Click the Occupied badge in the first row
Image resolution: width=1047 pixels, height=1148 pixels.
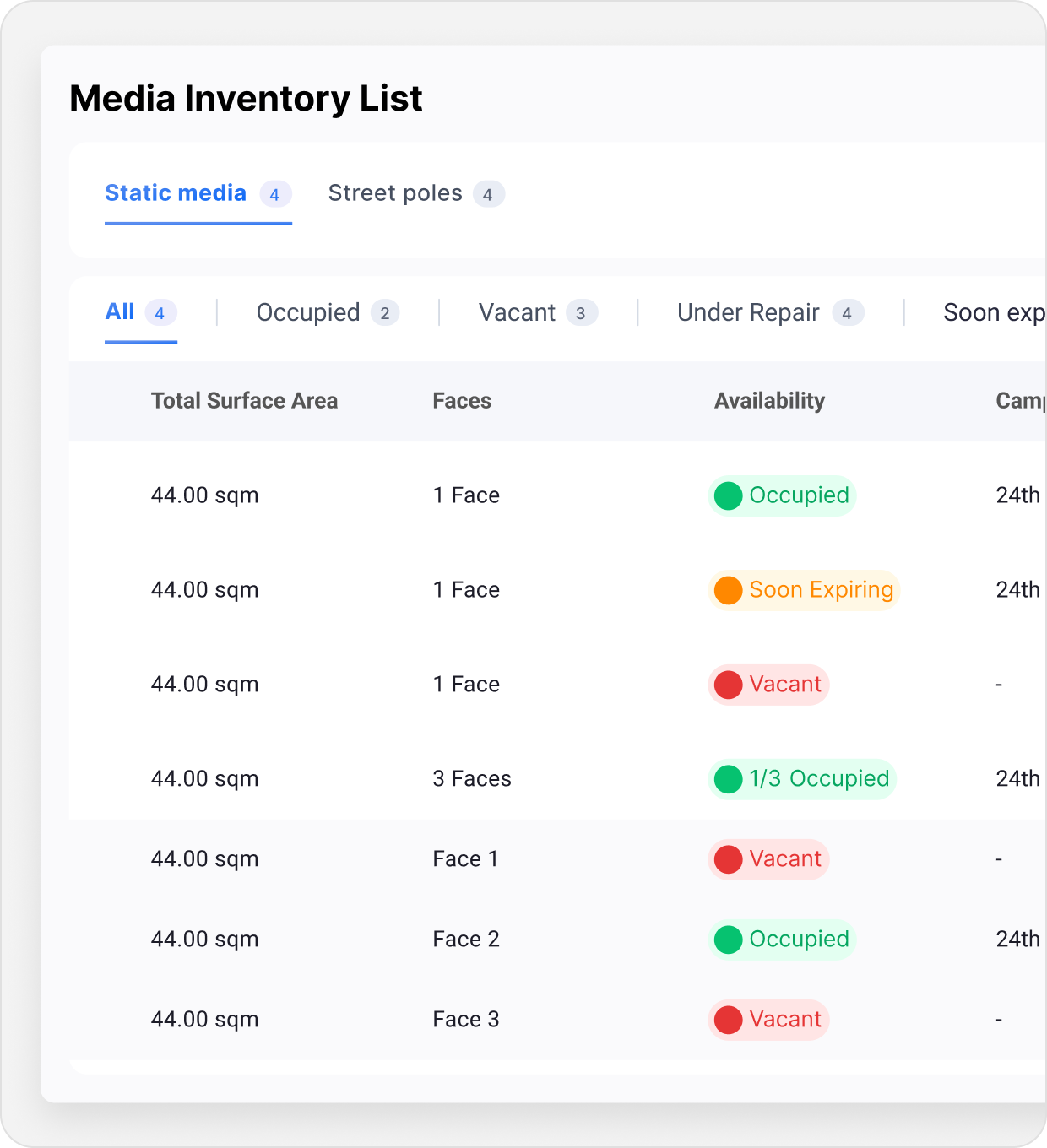[x=782, y=495]
